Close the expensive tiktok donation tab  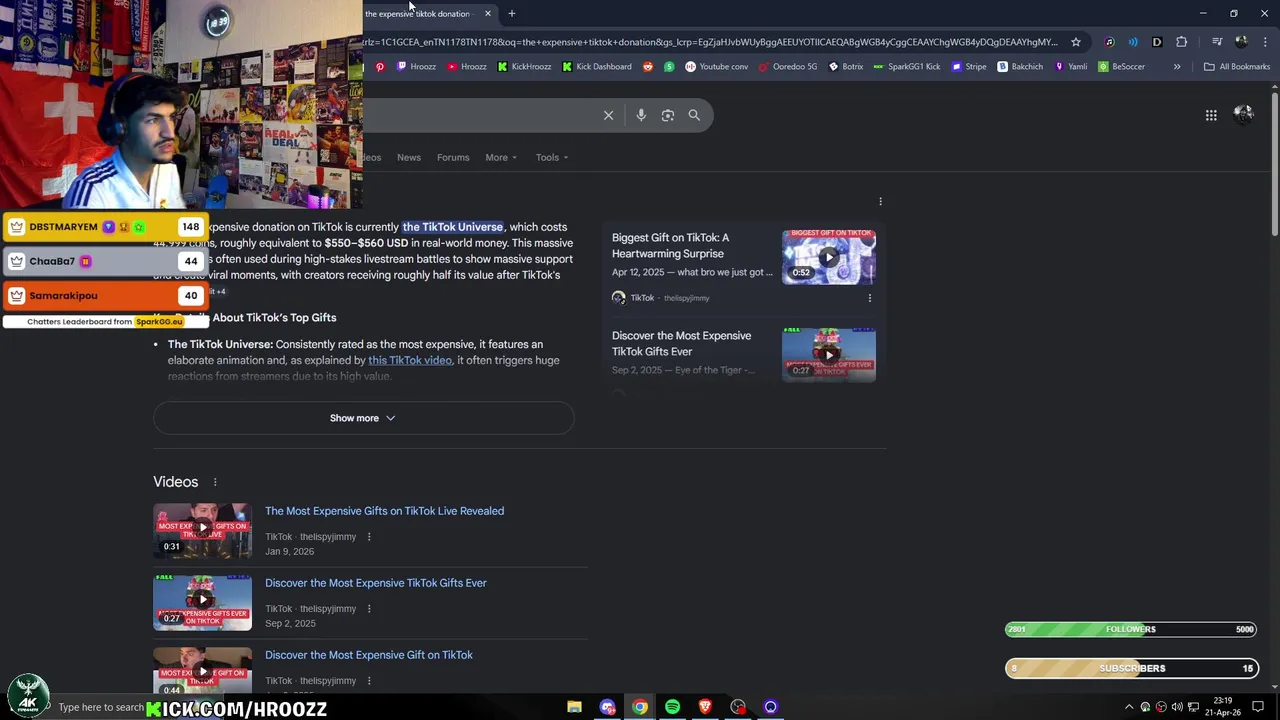(488, 14)
